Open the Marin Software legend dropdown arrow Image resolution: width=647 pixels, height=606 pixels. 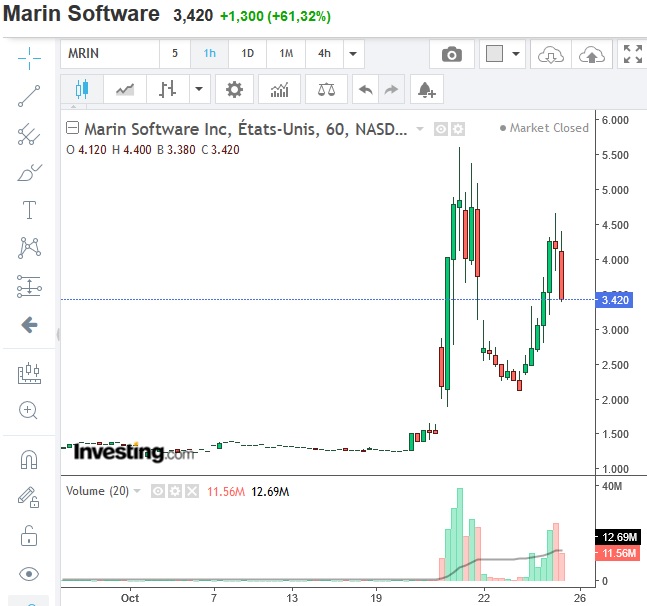point(420,129)
